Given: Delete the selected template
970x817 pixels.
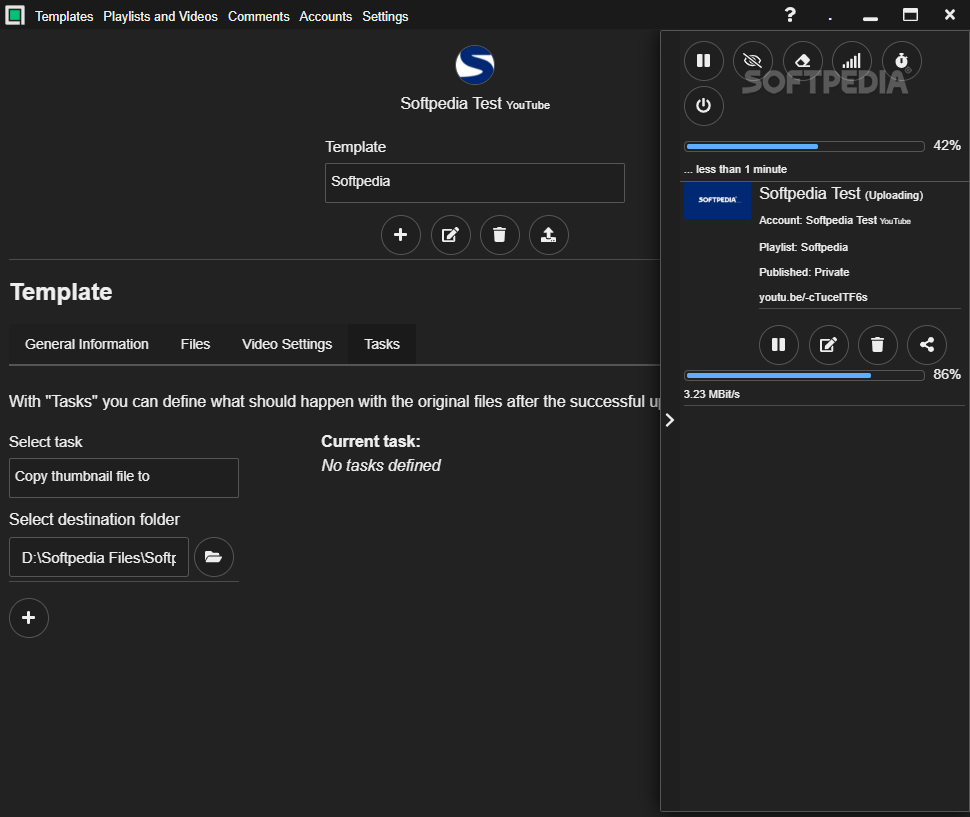Looking at the screenshot, I should click(x=499, y=235).
